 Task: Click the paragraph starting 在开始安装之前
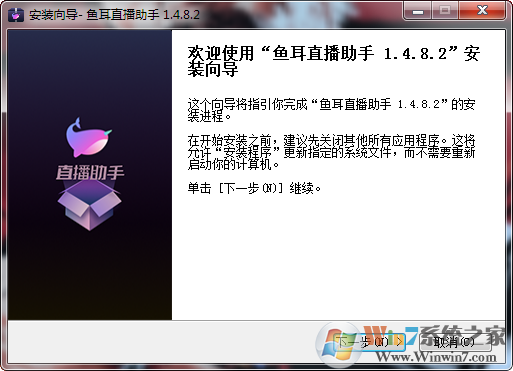(331, 152)
